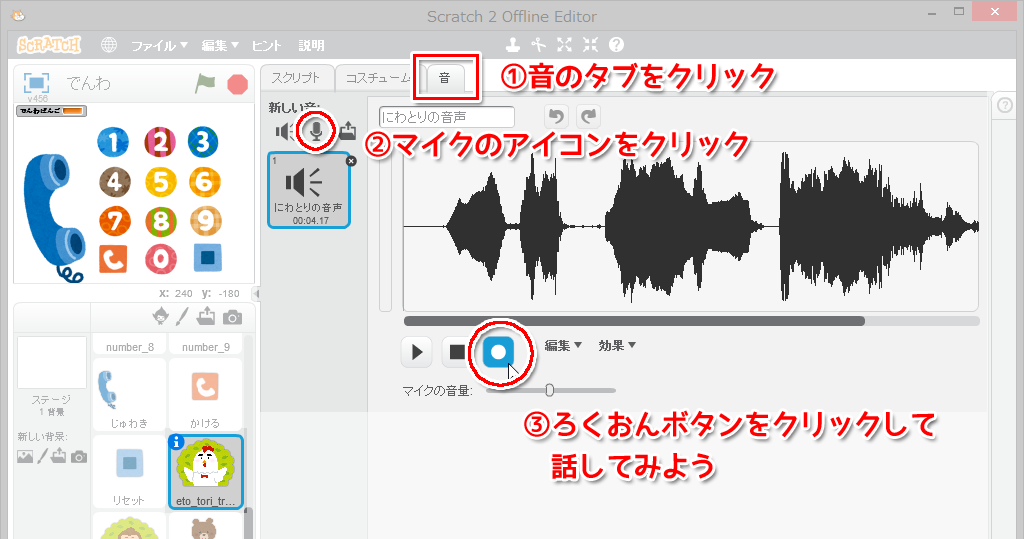
Task: Click number 3 button on stage
Action: [203, 142]
